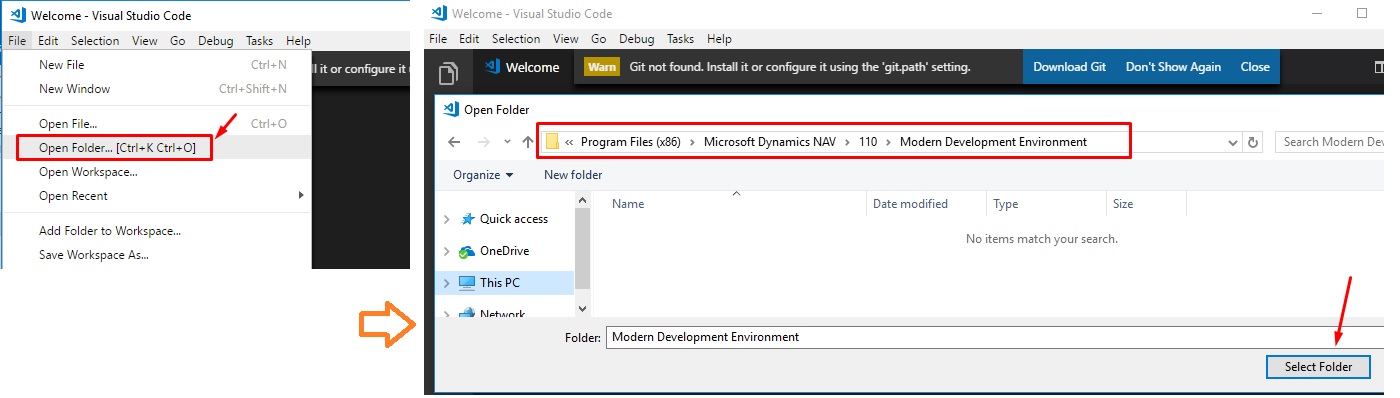
Task: Open Tasks menu in right VS Code window
Action: (681, 39)
